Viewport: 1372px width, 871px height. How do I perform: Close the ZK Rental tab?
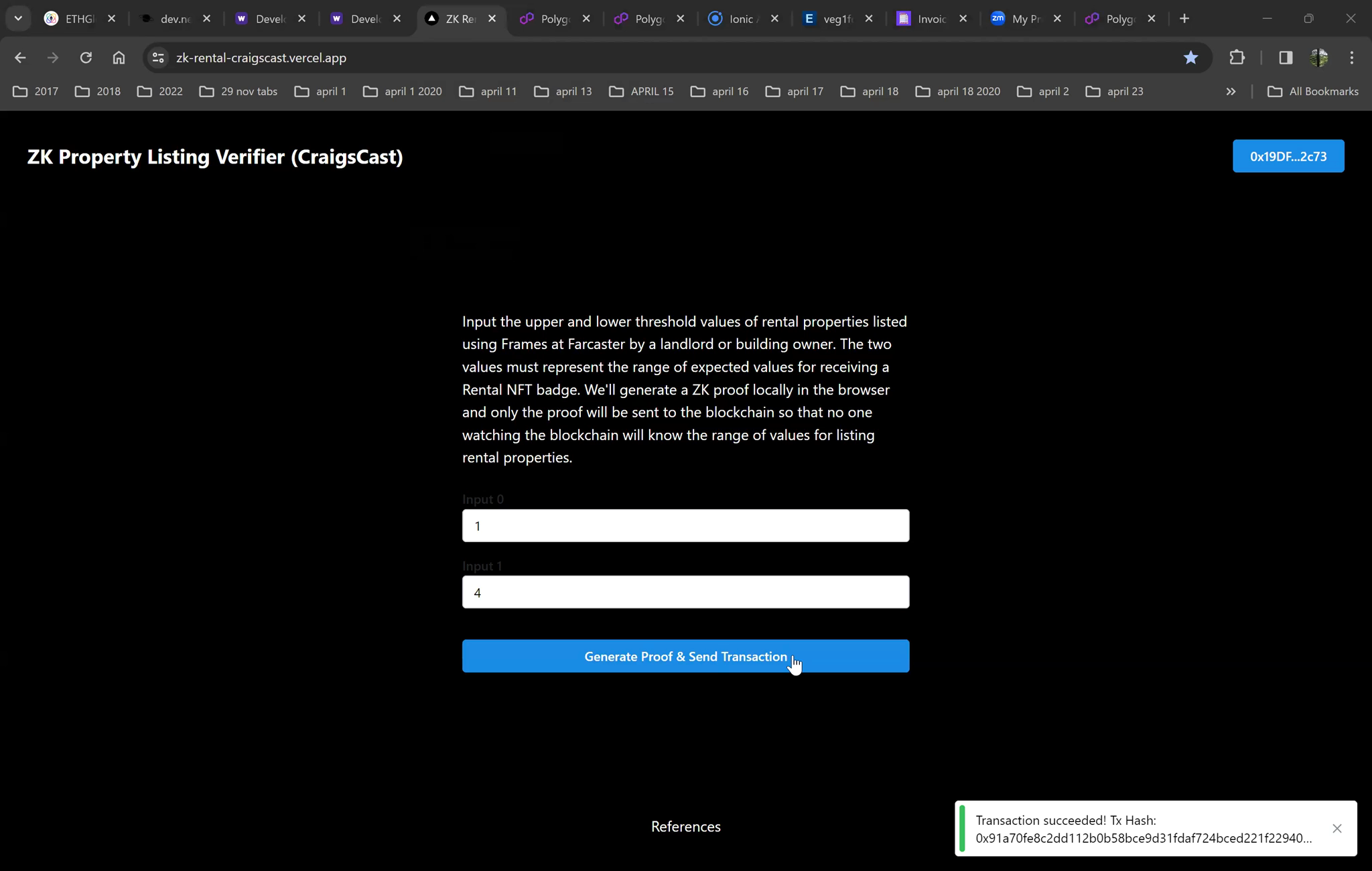point(492,19)
